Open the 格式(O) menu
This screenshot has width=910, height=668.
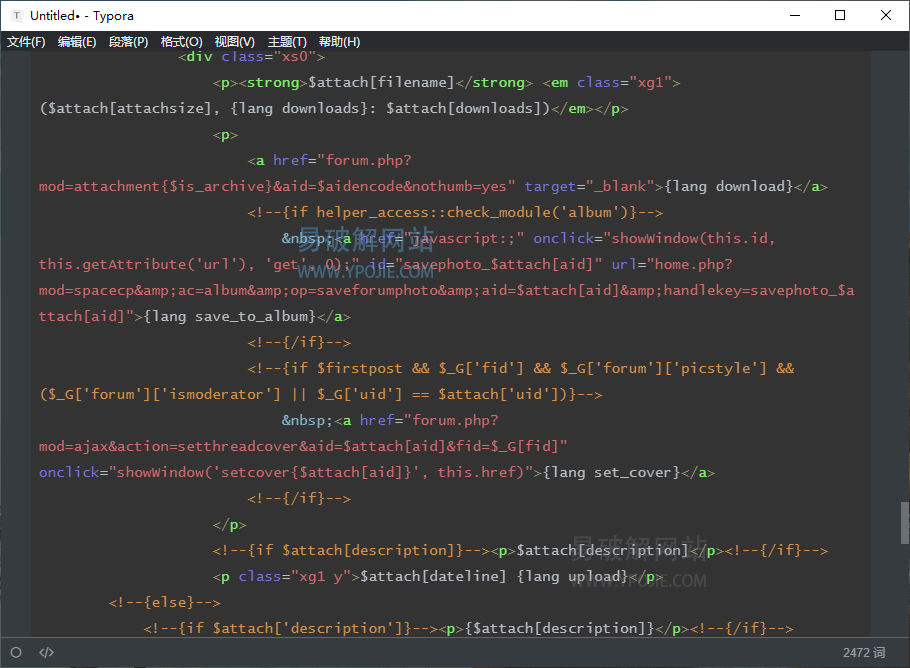pos(181,42)
